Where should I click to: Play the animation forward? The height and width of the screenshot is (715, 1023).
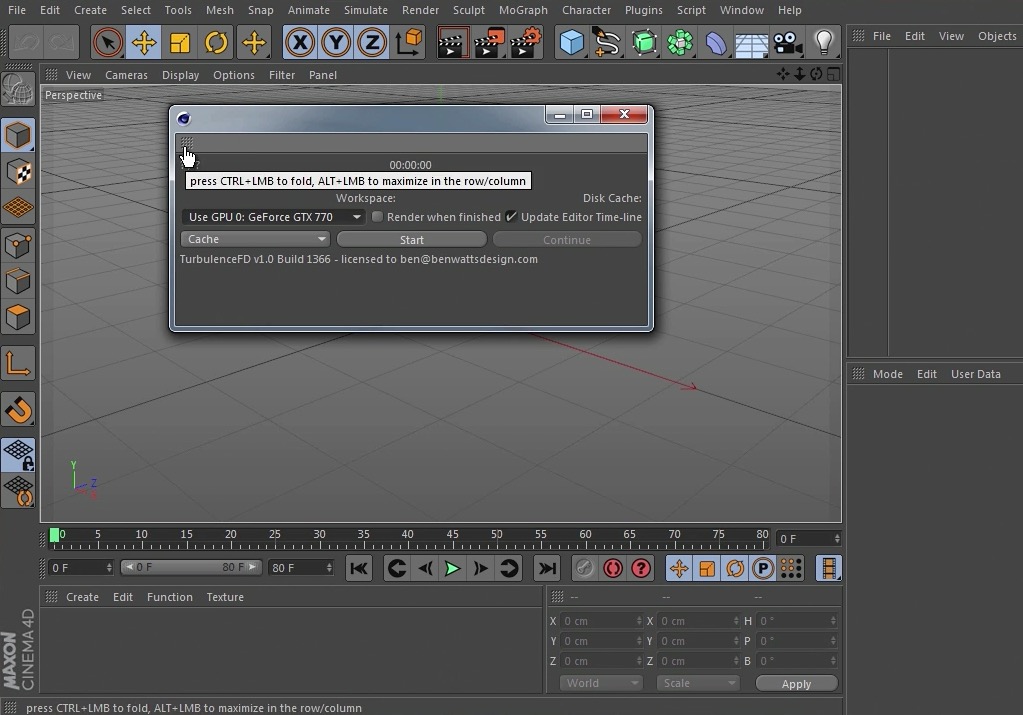tap(452, 568)
